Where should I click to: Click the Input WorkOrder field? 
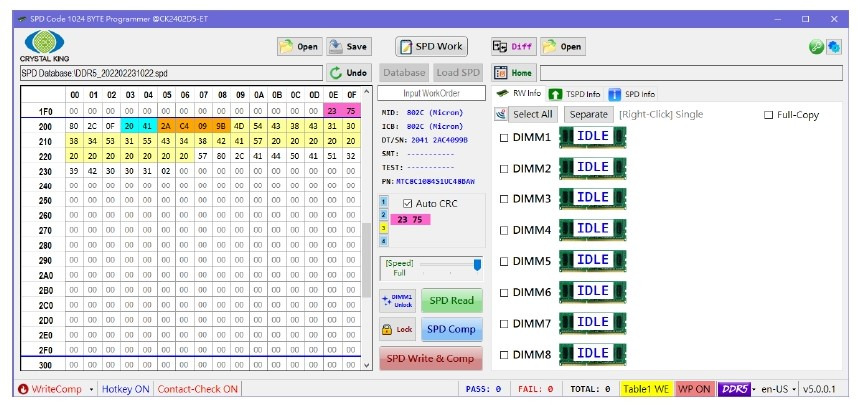tap(431, 93)
